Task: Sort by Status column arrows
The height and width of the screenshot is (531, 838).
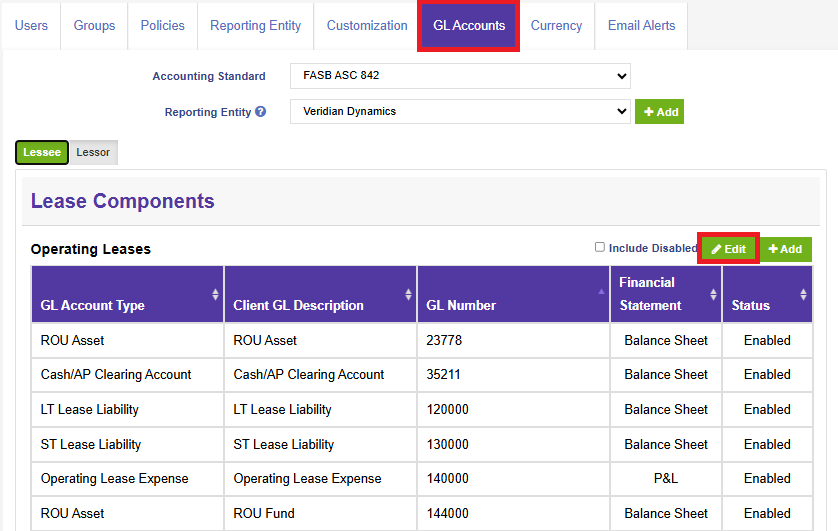Action: click(803, 294)
